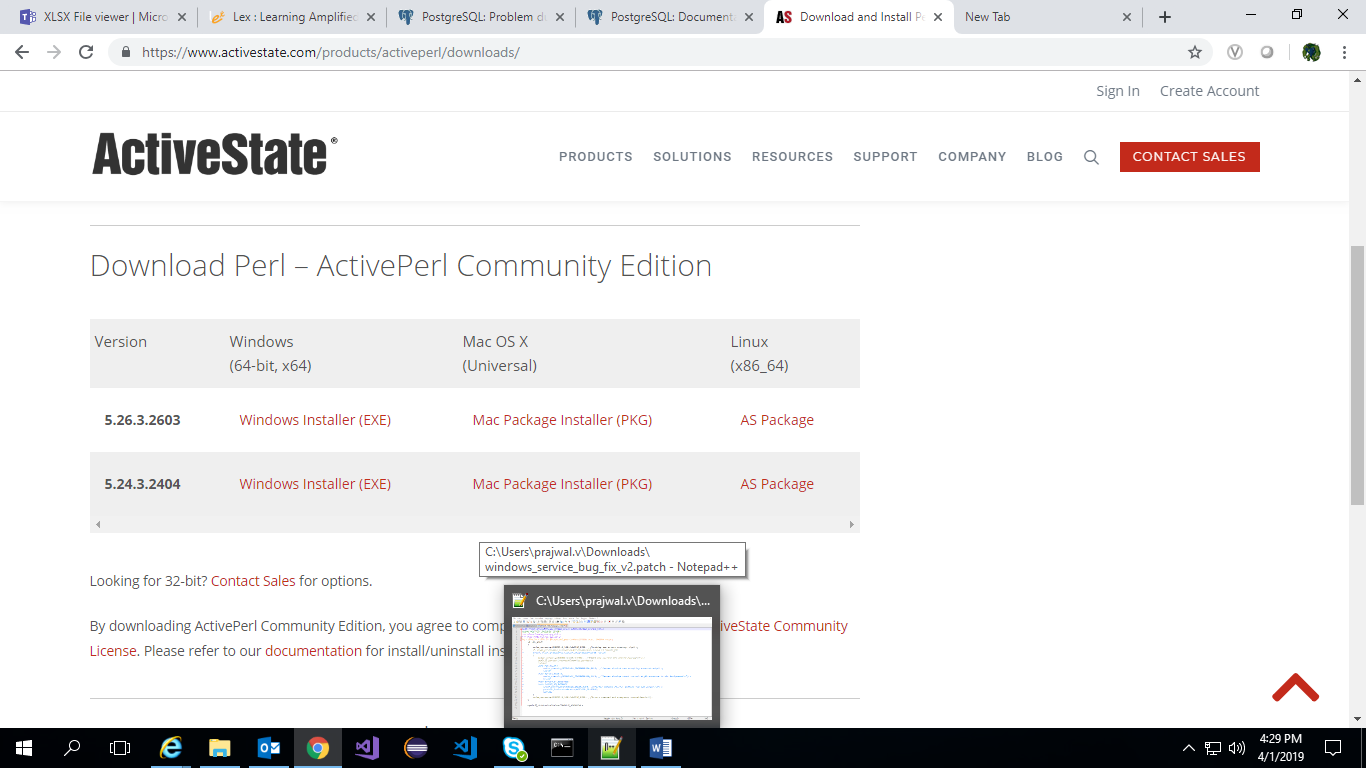Open Skype from the taskbar
Image resolution: width=1366 pixels, height=768 pixels.
tap(514, 747)
